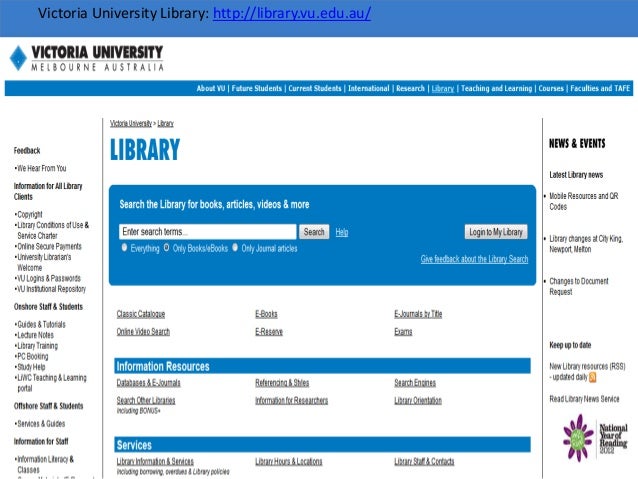Open Information for Researchers link

point(292,400)
